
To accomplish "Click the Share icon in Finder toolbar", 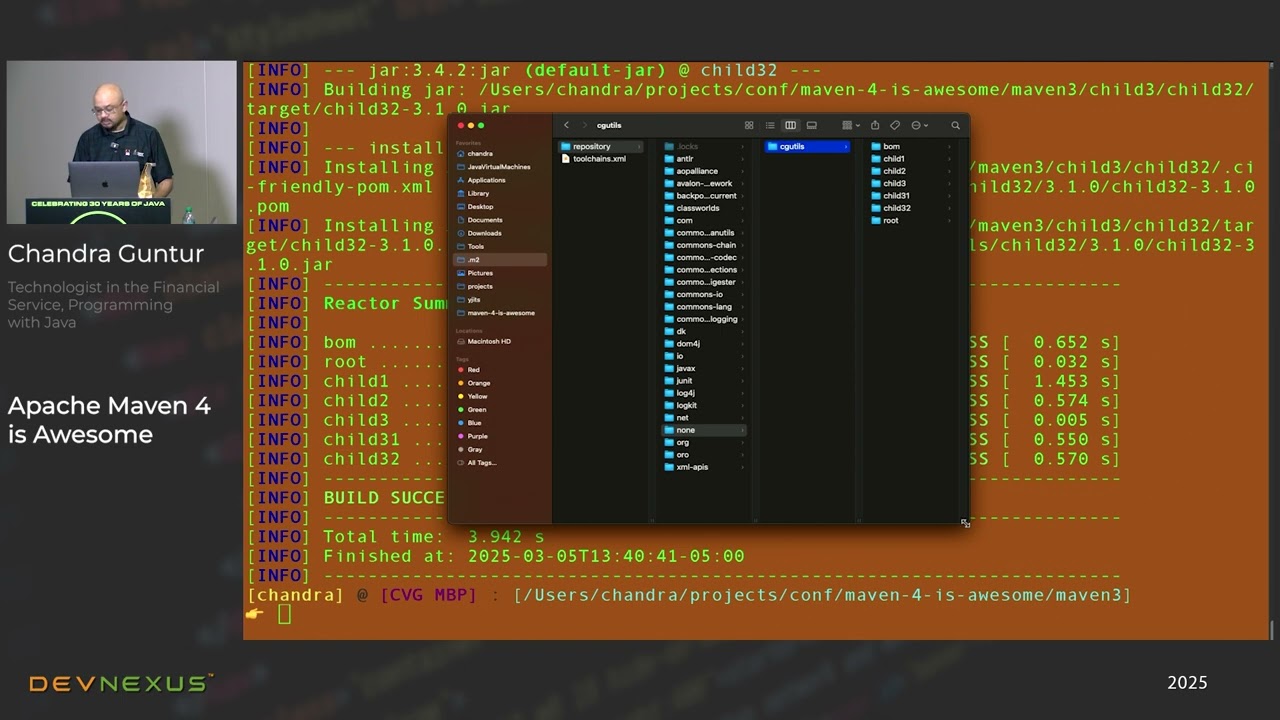I will (875, 125).
